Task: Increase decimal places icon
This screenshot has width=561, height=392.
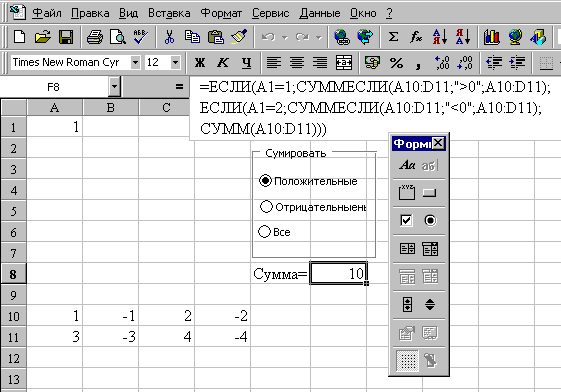Action: click(442, 63)
